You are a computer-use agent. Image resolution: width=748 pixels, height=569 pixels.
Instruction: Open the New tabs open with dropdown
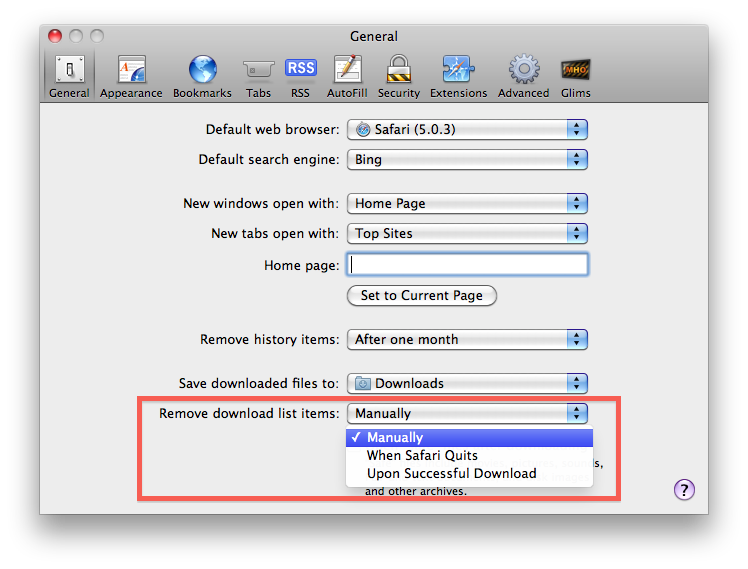[x=467, y=234]
